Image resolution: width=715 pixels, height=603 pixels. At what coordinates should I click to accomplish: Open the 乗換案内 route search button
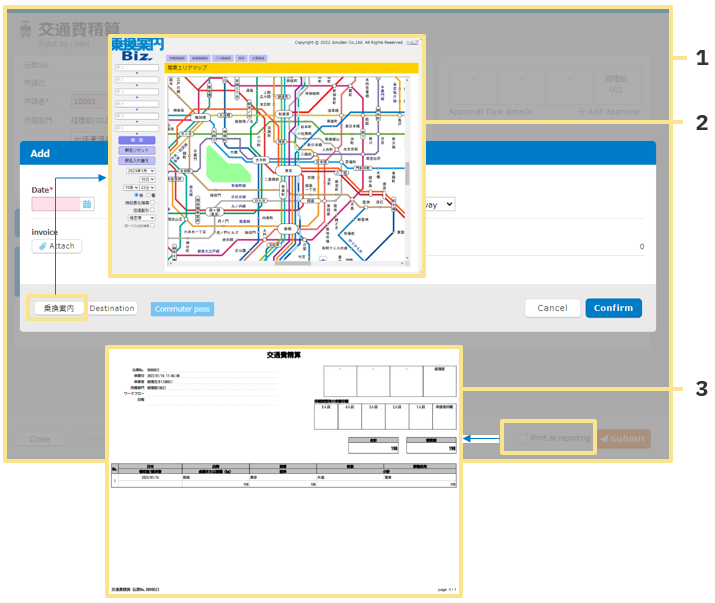58,308
